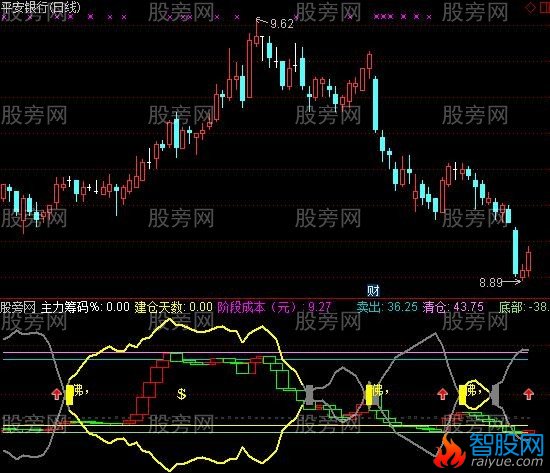Image resolution: width=550 pixels, height=473 pixels.
Task: Click the gray bar where the large yellow envelope closes
Action: tap(309, 395)
